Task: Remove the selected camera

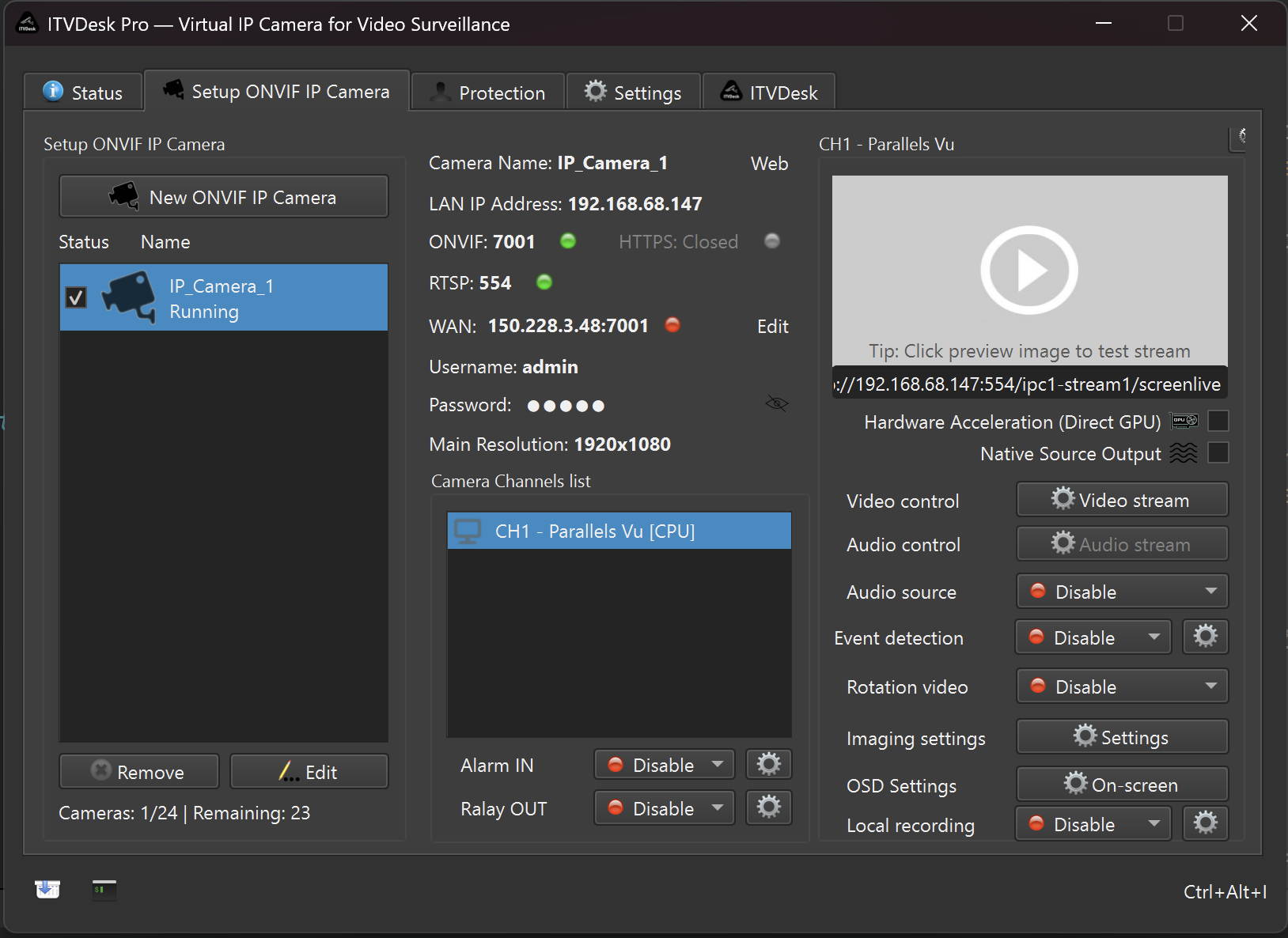Action: (x=139, y=772)
